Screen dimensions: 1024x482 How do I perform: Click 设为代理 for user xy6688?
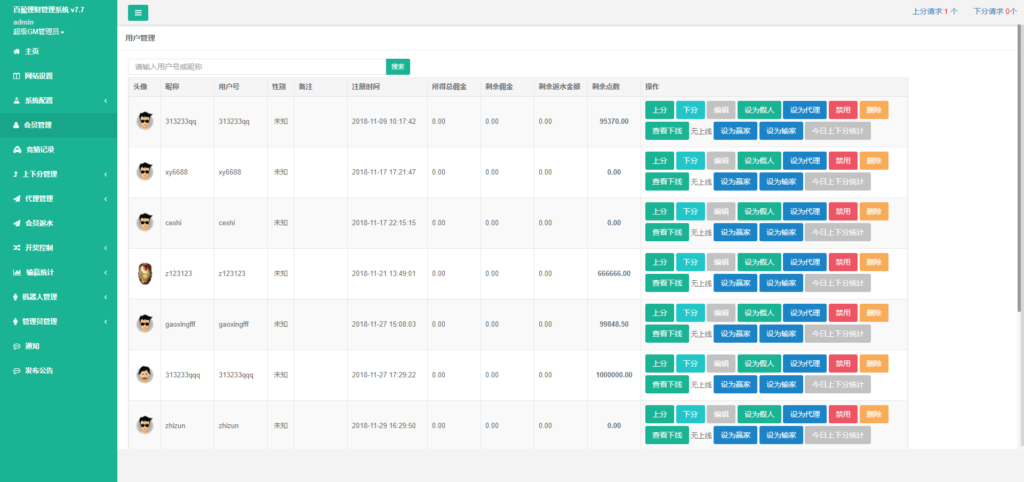[x=805, y=161]
